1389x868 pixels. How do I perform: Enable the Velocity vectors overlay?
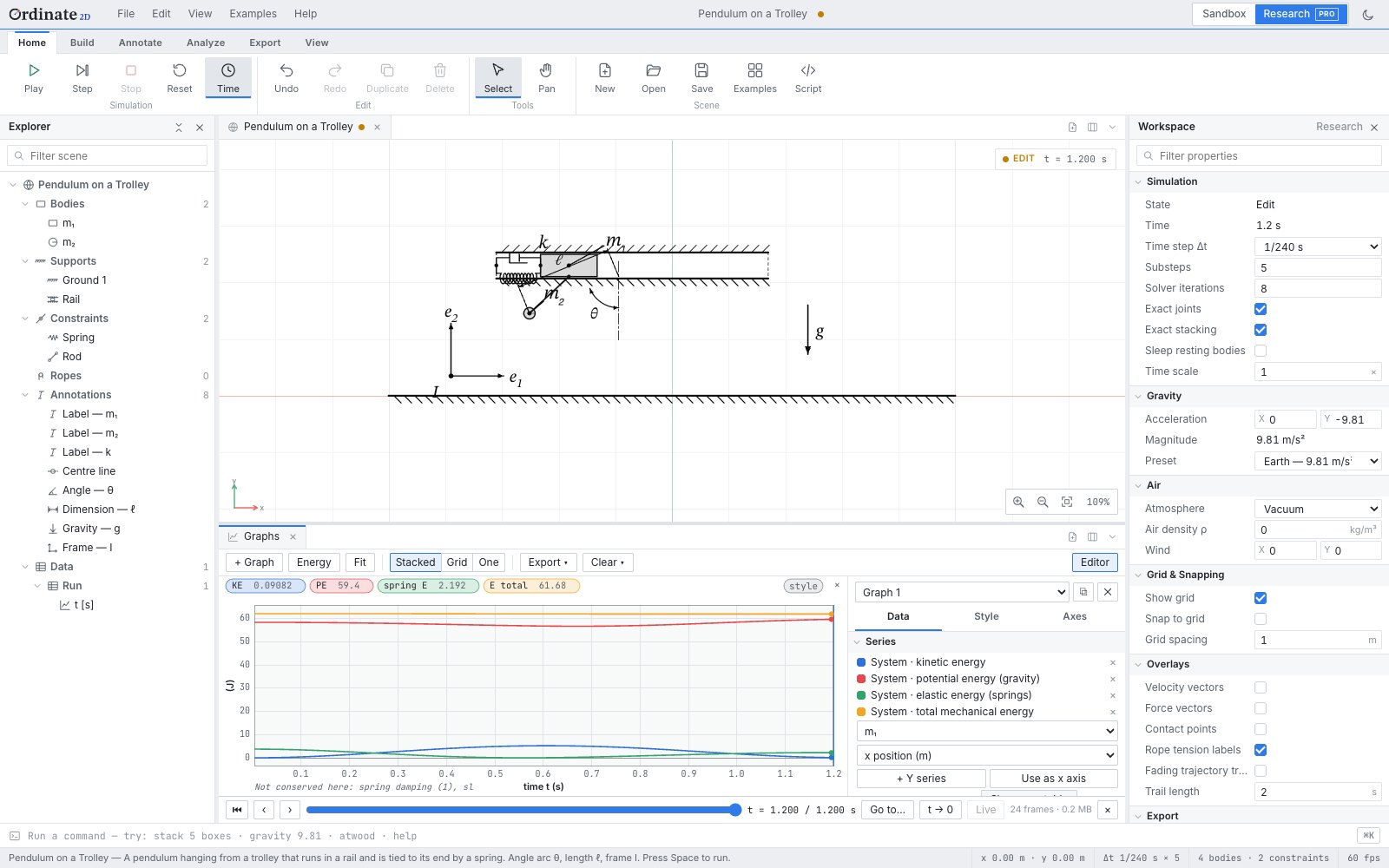(x=1261, y=687)
